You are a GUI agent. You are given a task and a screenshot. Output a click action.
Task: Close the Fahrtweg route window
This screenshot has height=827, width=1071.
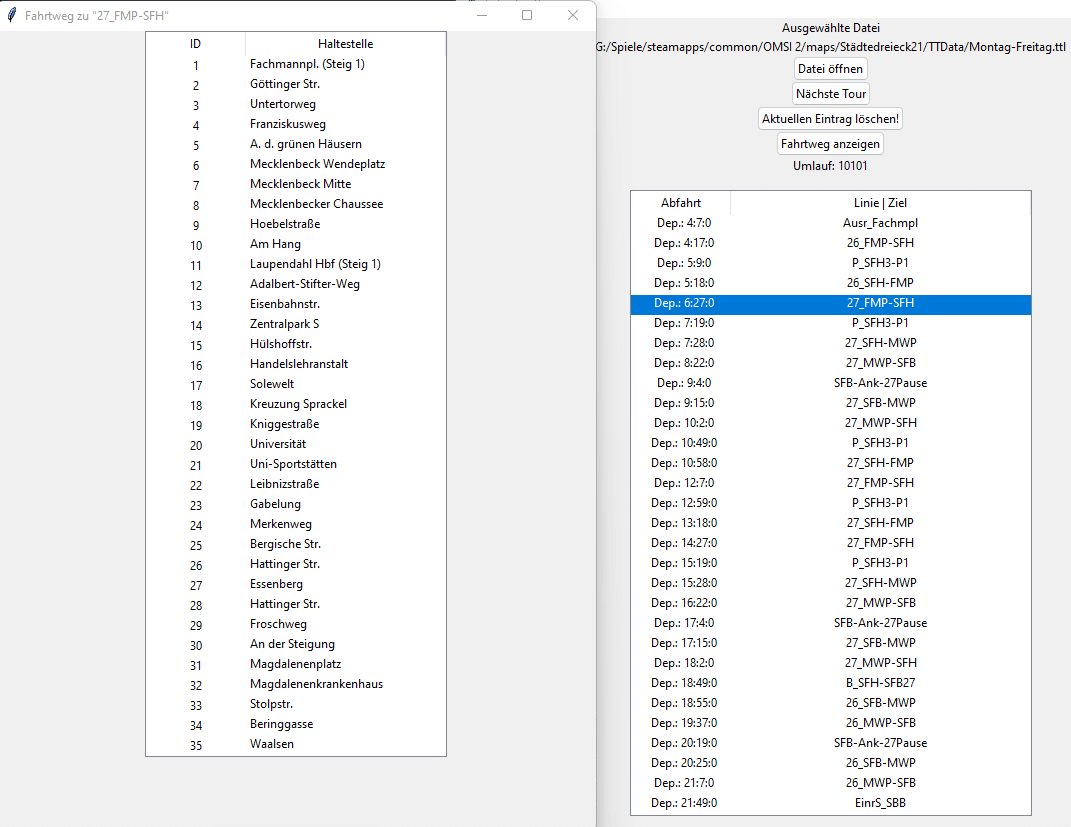coord(573,15)
